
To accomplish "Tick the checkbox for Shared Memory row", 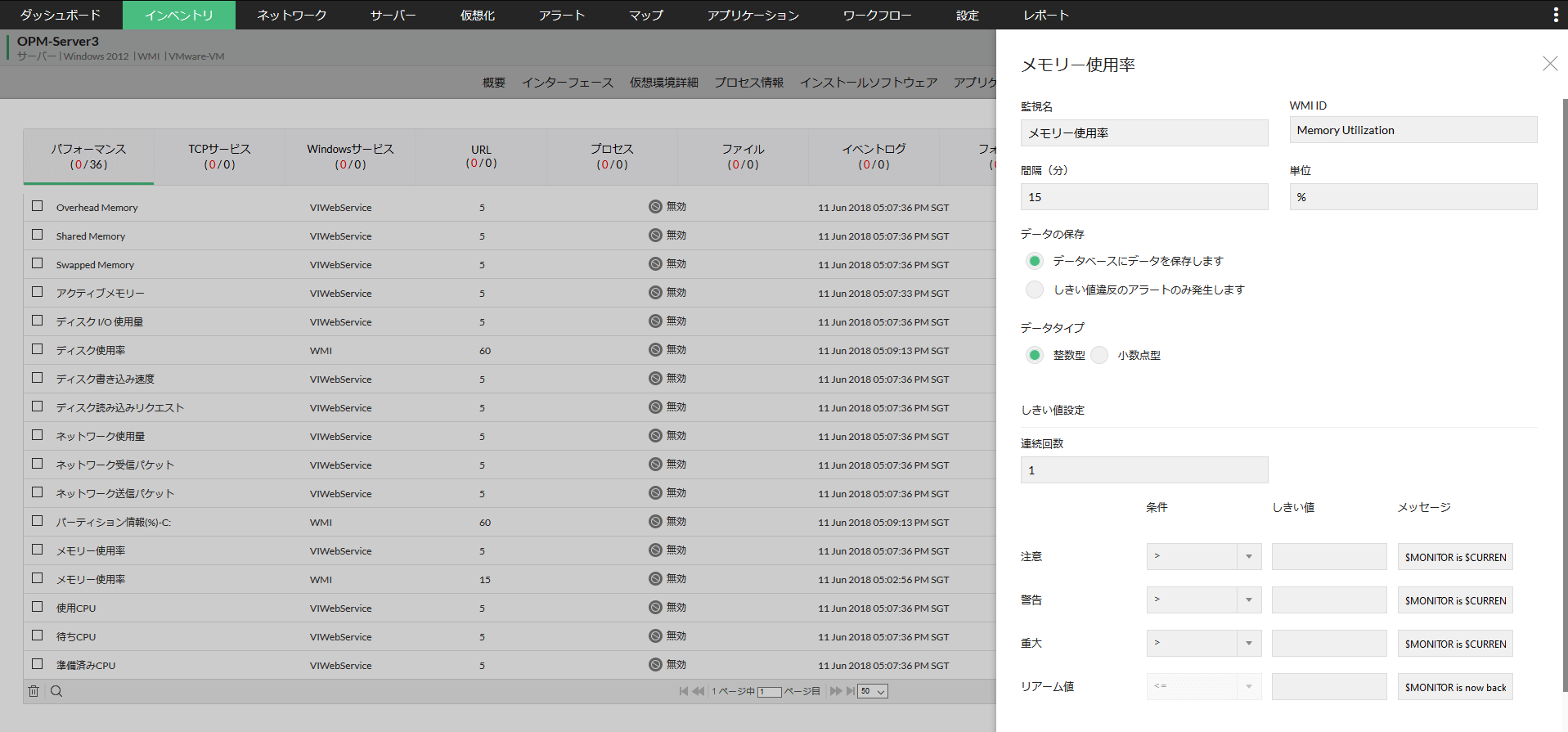I will (x=38, y=235).
